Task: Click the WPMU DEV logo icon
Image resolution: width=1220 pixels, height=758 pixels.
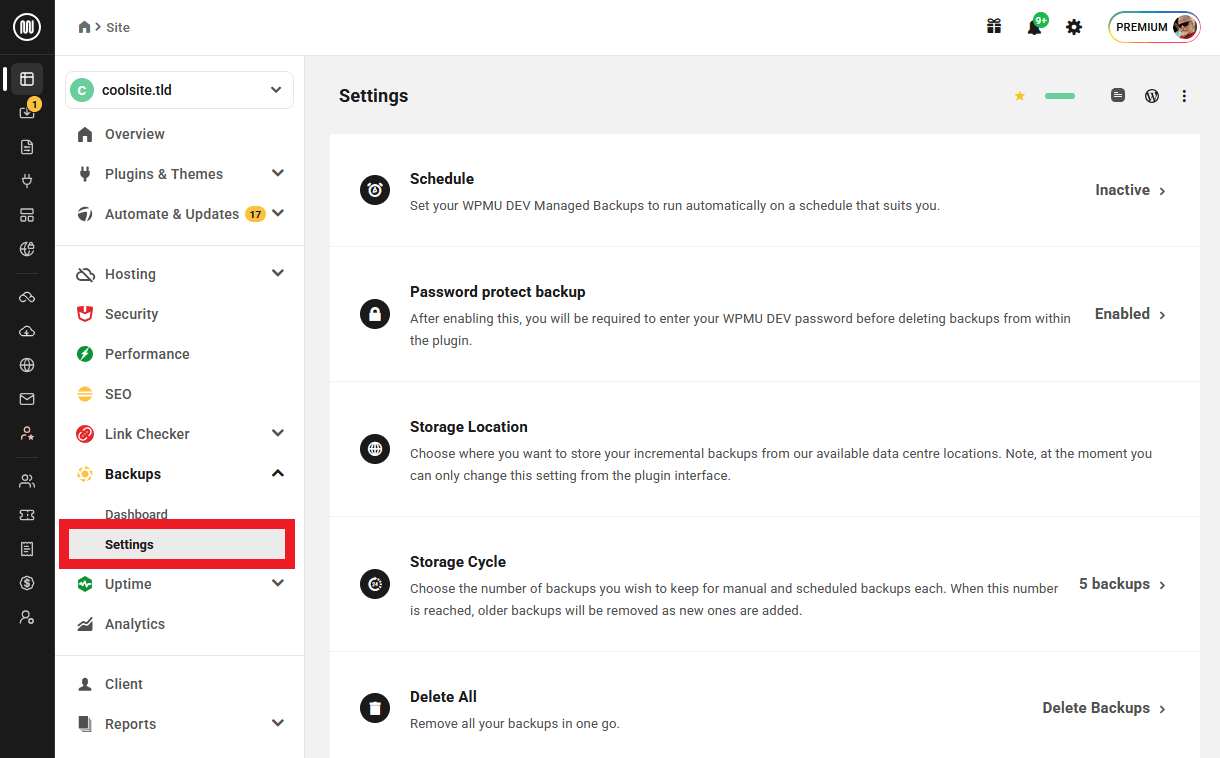Action: pos(27,27)
